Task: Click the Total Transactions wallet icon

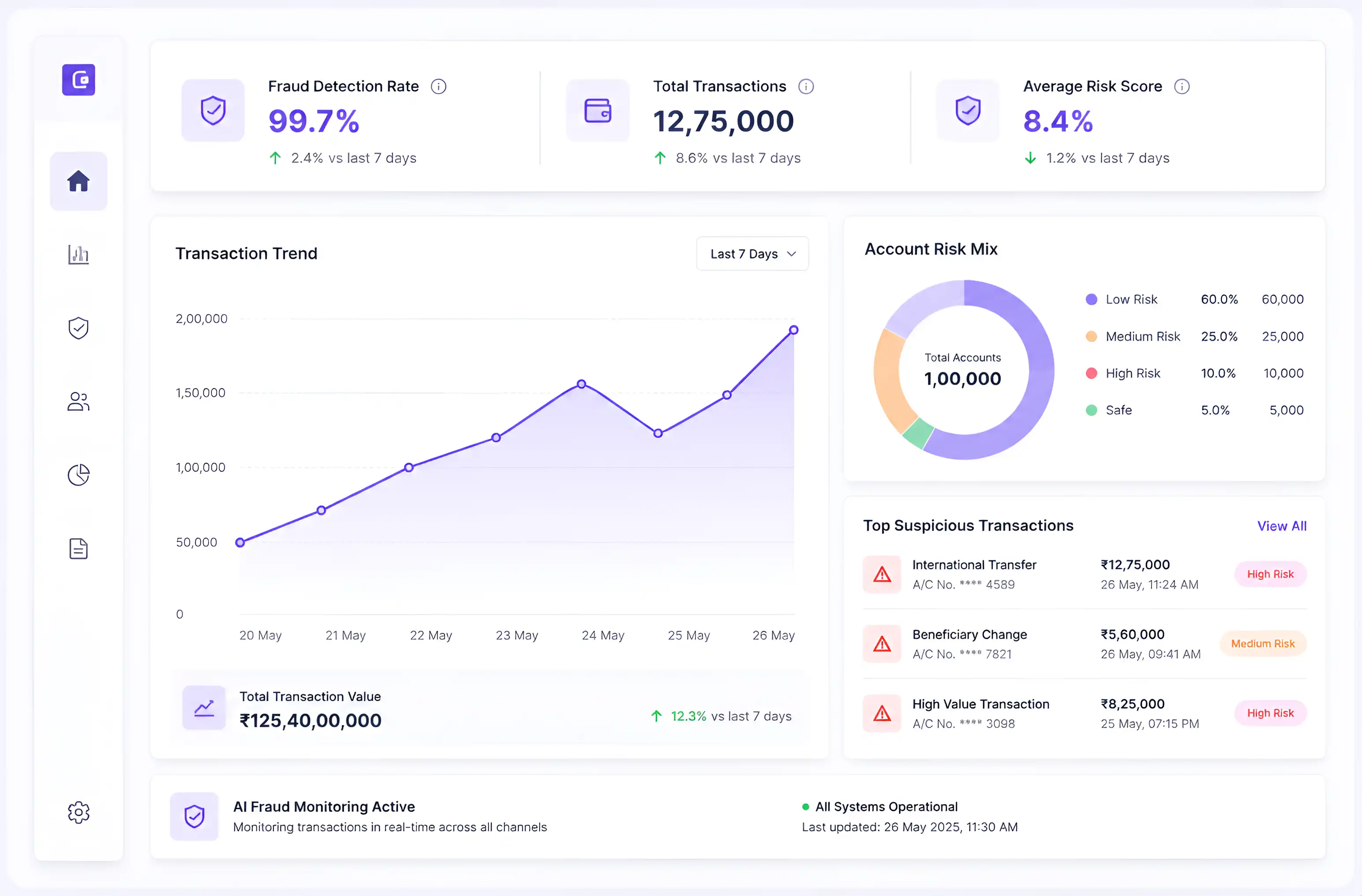Action: tap(597, 111)
